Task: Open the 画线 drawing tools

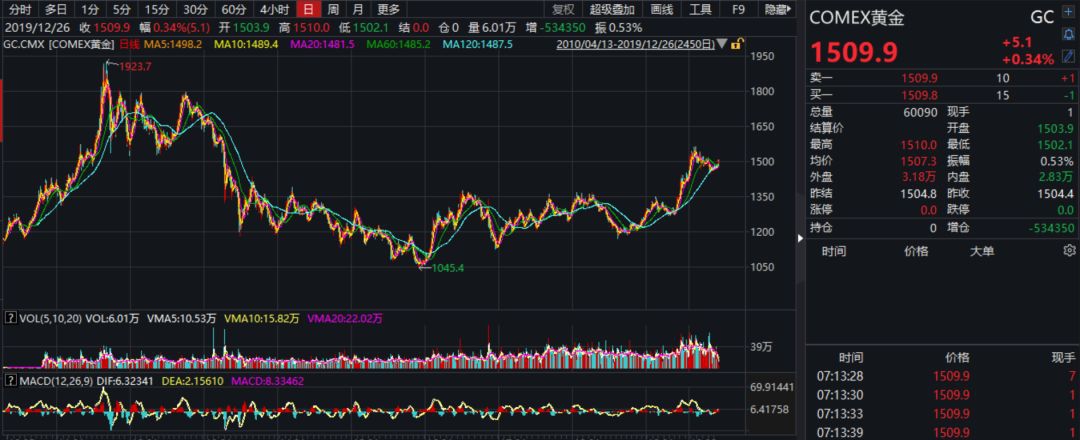Action: tap(662, 9)
